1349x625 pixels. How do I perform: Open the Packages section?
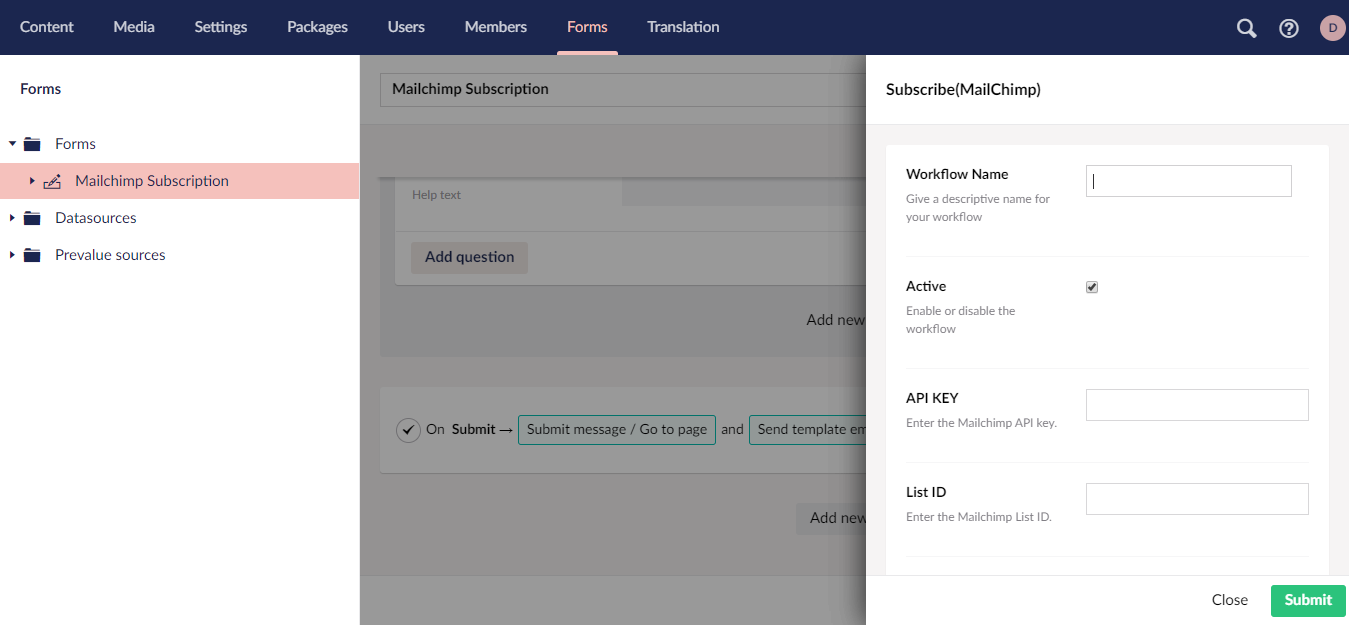pos(317,27)
